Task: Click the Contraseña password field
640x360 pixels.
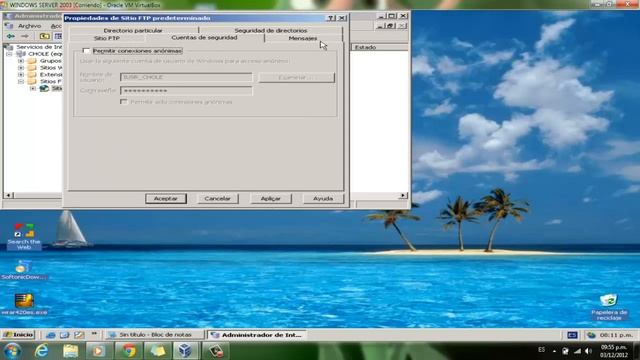Action: (186, 91)
